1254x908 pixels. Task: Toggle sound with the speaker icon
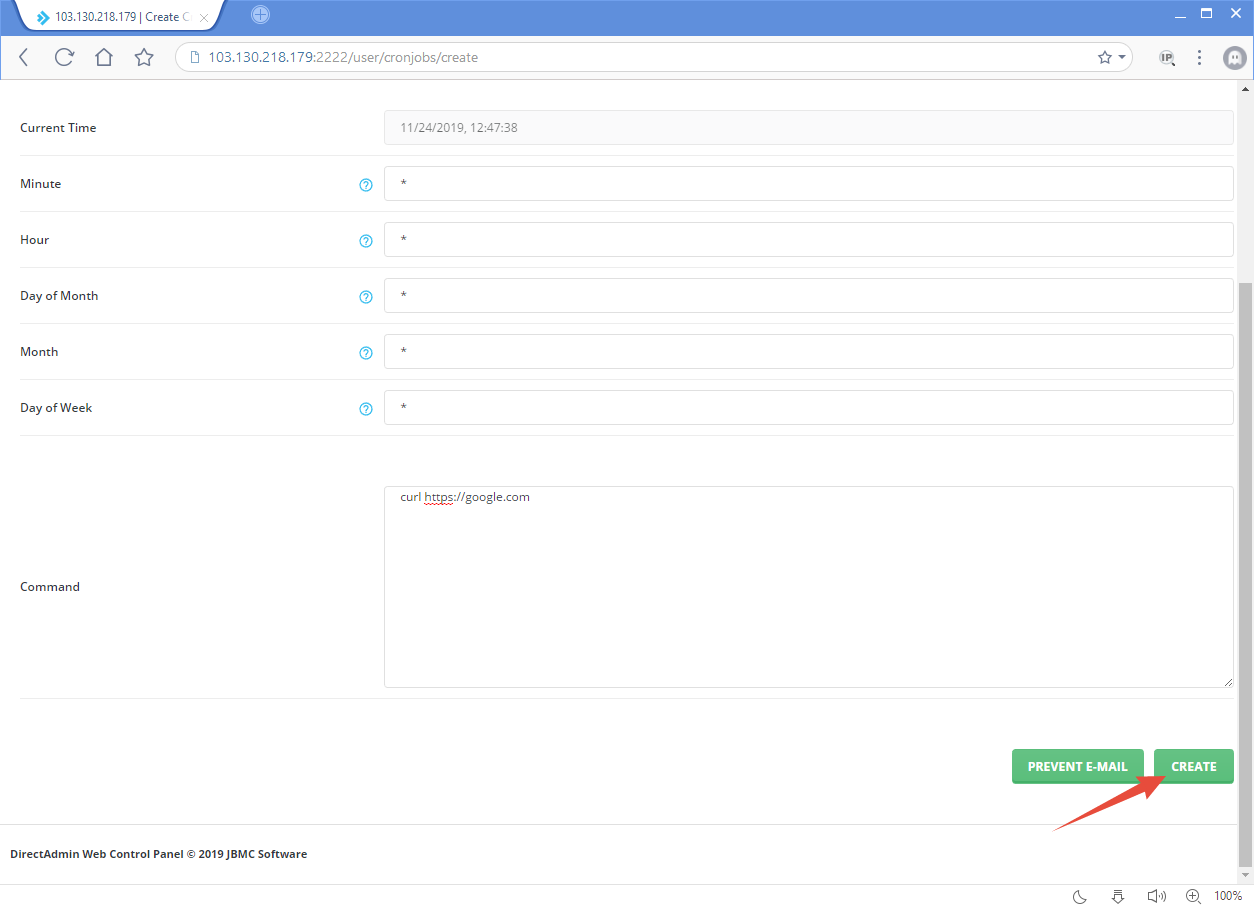tap(1156, 896)
